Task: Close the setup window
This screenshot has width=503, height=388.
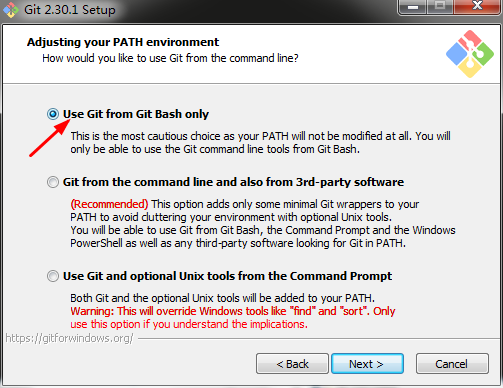Action: point(477,6)
